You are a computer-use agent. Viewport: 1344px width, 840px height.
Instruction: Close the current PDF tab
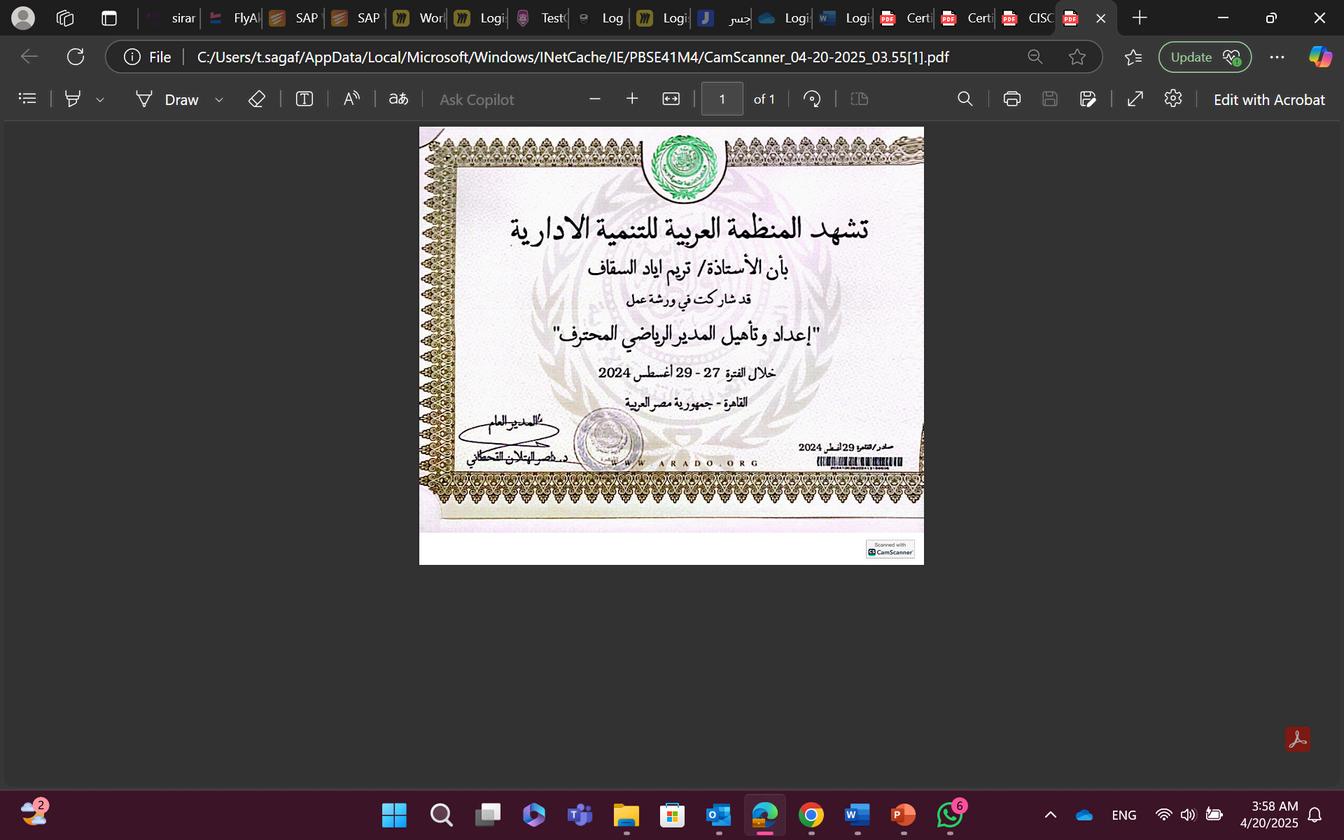(1101, 18)
